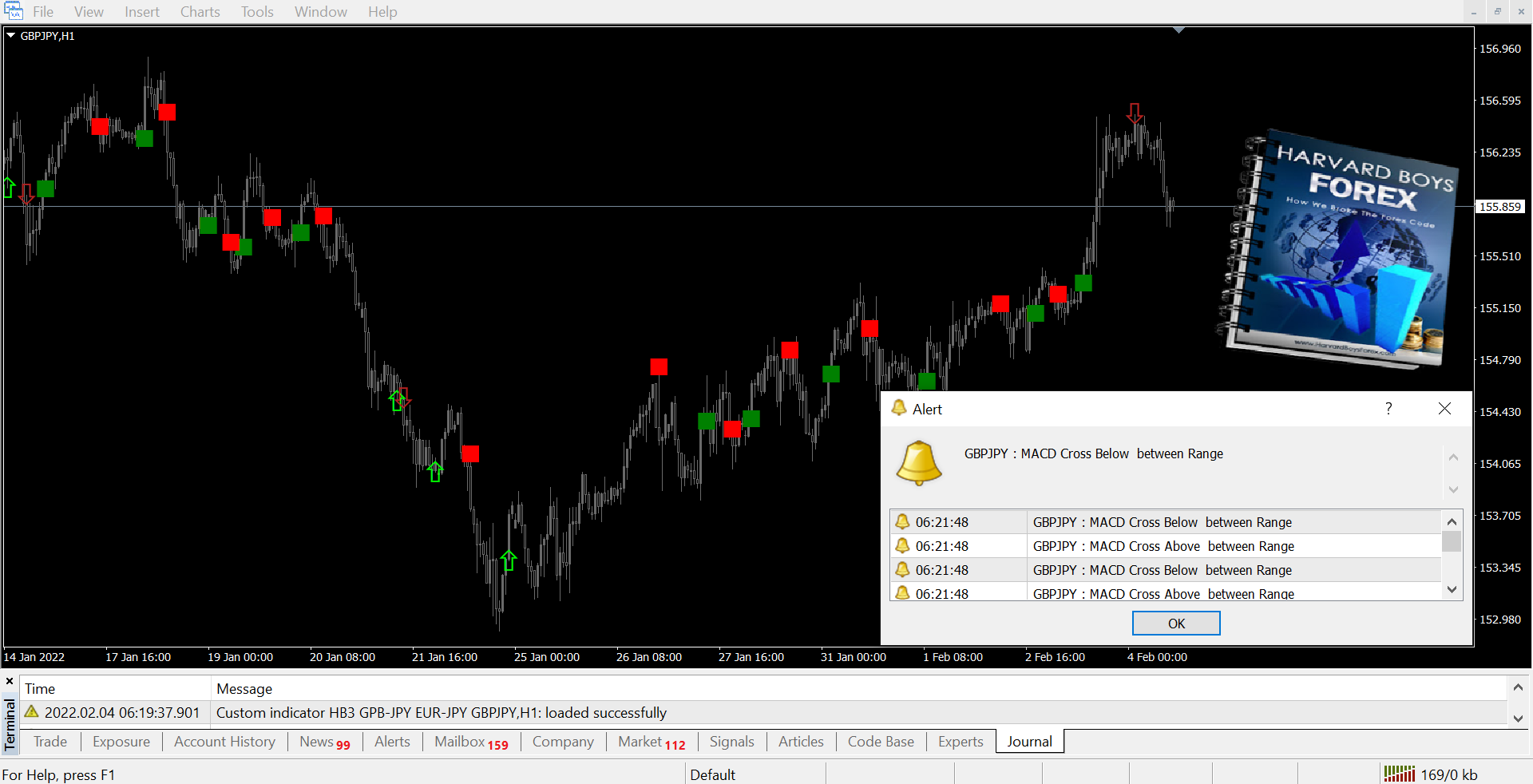The height and width of the screenshot is (784, 1533).
Task: Select the first MACD Cross Below alert row
Action: pyautogui.click(x=1162, y=522)
